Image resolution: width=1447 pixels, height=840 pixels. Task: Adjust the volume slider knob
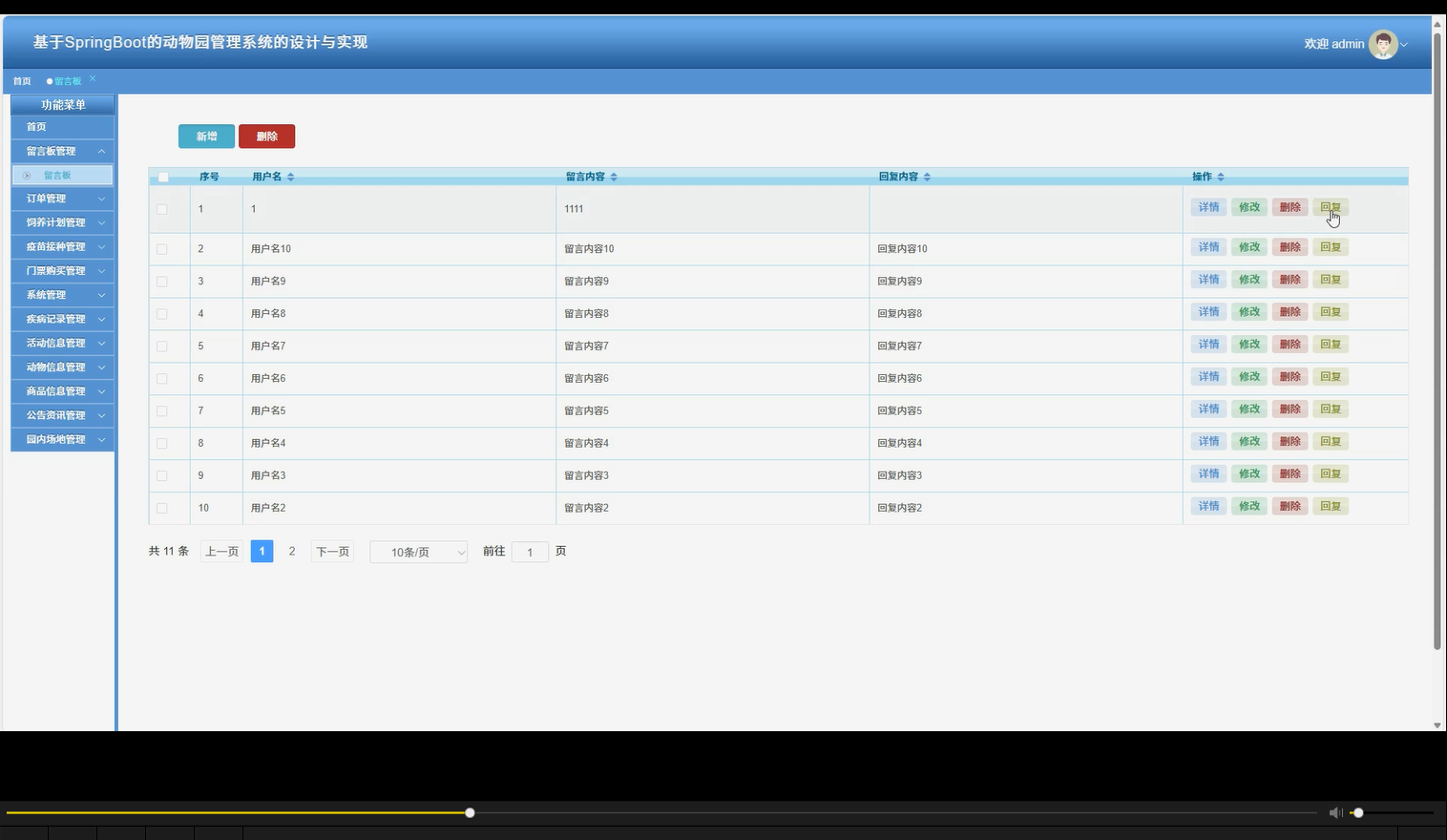[x=1358, y=812]
